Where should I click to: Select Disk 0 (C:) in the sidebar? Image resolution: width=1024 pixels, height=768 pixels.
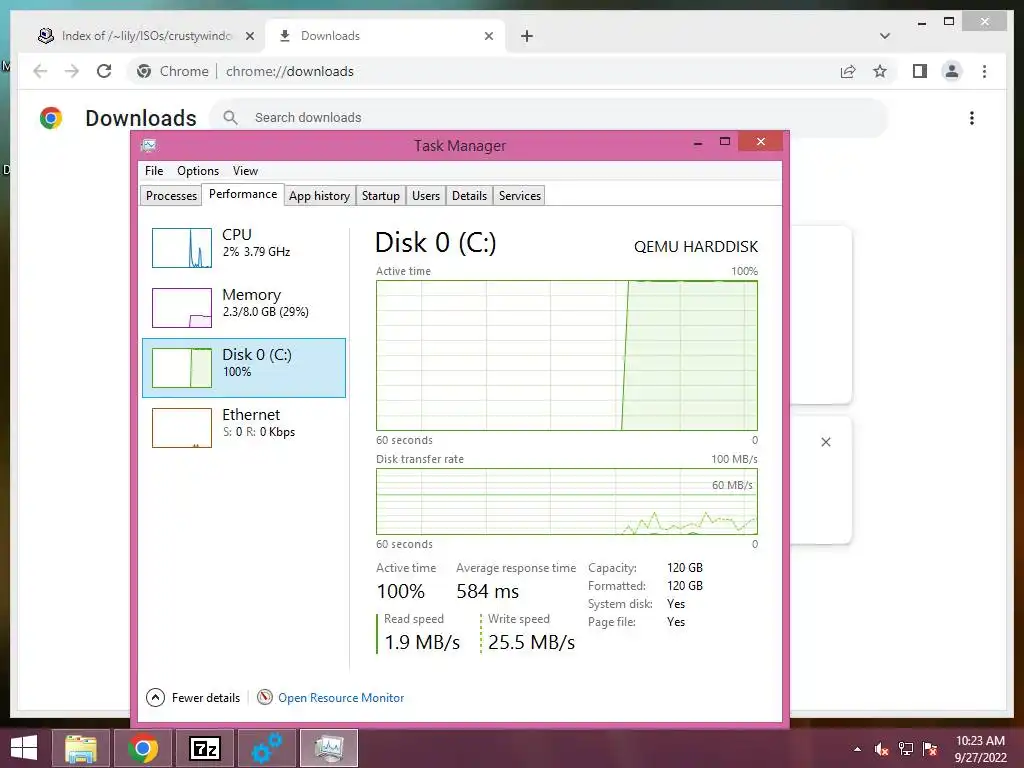point(244,368)
